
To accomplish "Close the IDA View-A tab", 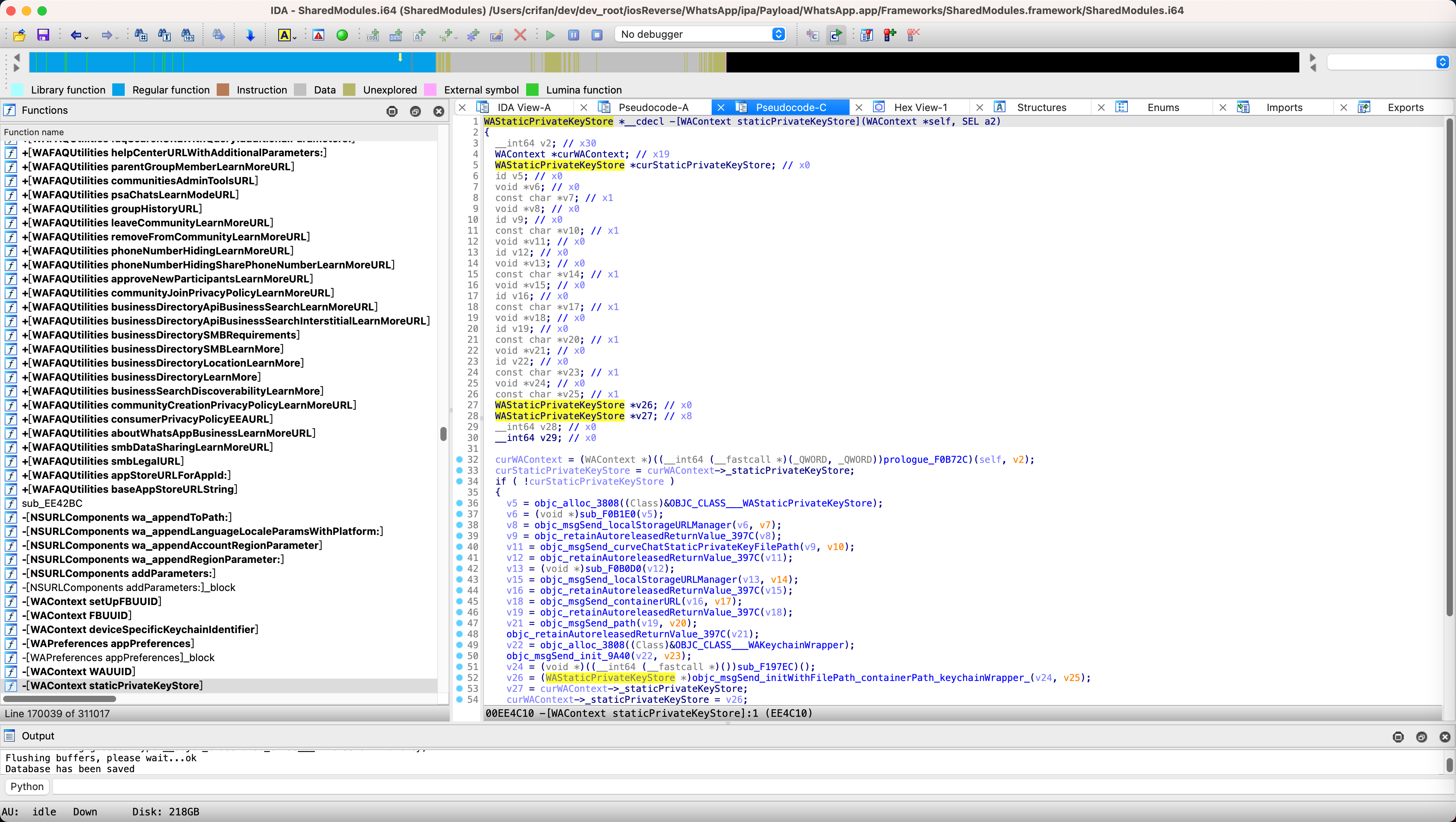I will coord(462,108).
